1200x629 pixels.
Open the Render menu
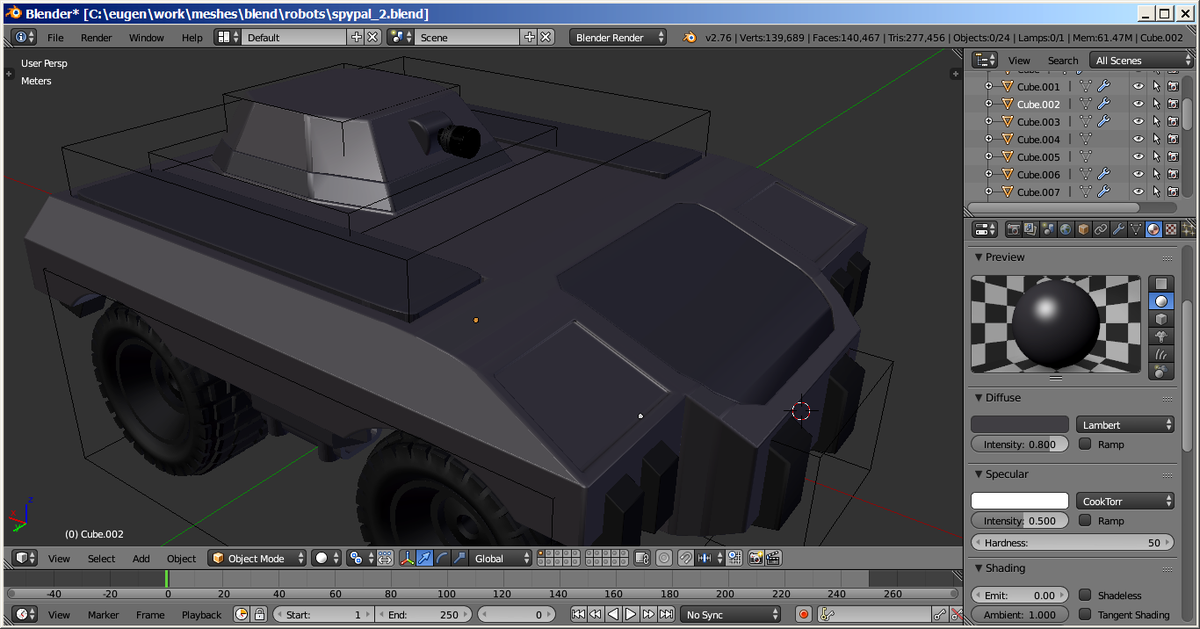tap(96, 37)
